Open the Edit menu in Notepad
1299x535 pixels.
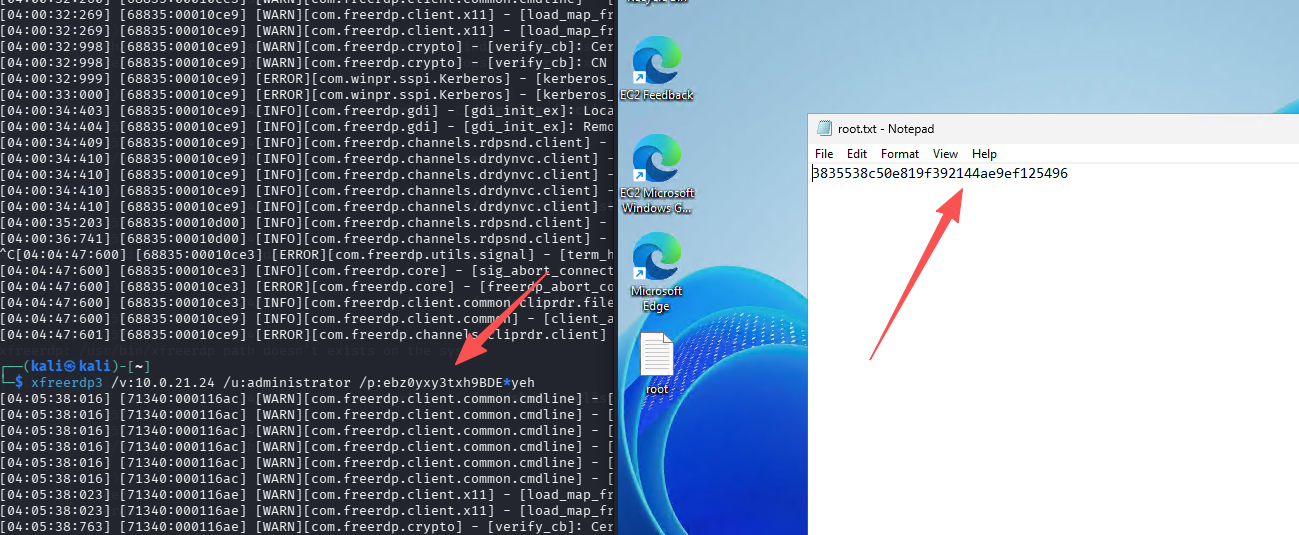click(857, 154)
